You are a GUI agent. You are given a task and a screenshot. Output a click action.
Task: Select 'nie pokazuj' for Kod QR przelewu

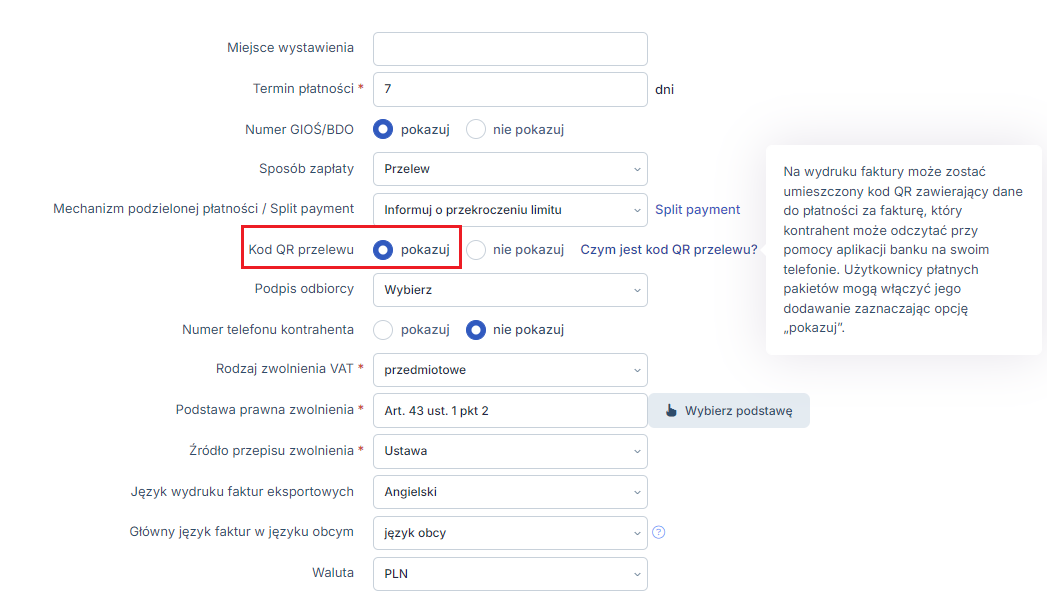[x=475, y=250]
